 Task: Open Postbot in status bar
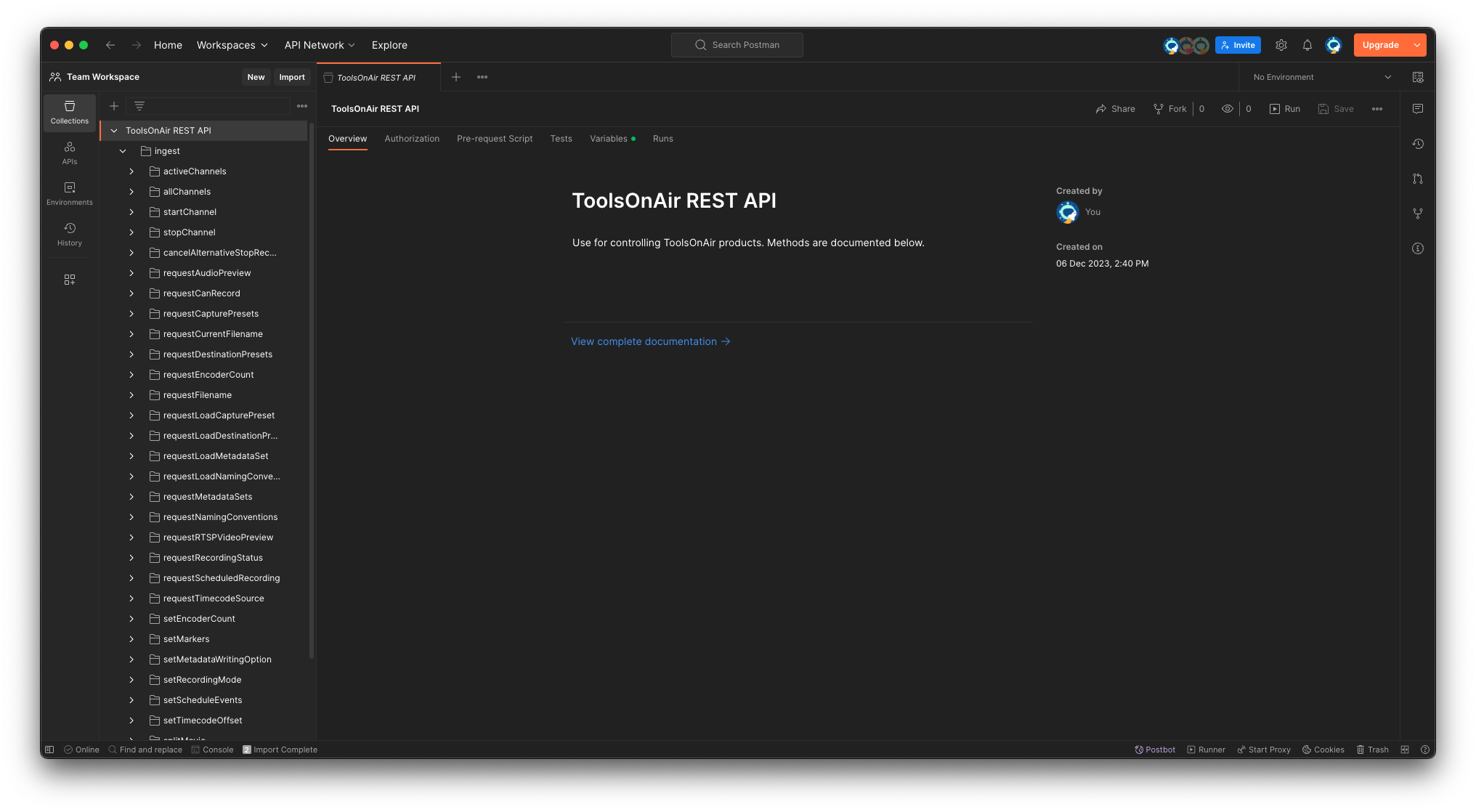point(1155,750)
